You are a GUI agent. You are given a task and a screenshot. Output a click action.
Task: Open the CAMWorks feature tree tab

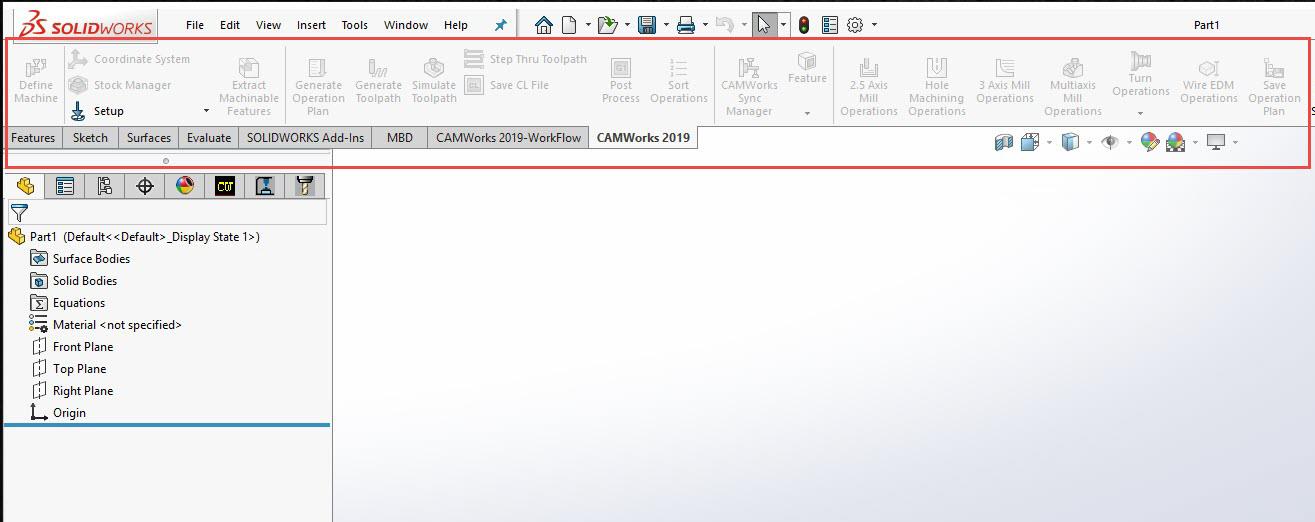225,185
